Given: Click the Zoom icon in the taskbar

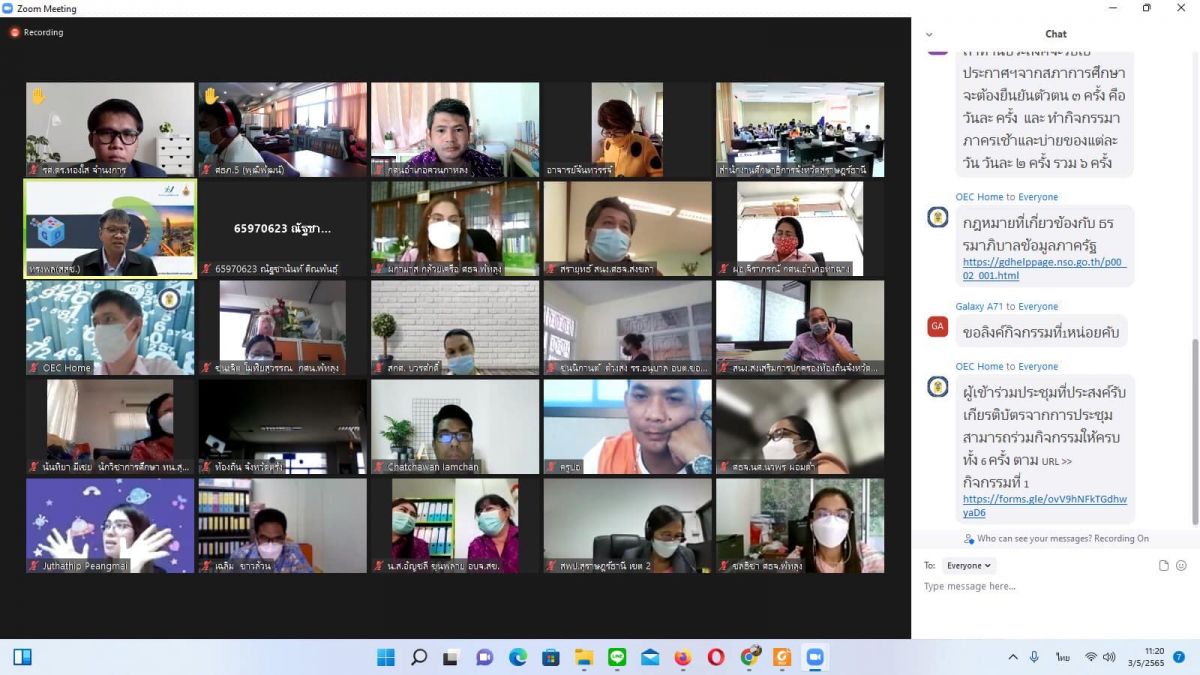Looking at the screenshot, I should pyautogui.click(x=814, y=657).
